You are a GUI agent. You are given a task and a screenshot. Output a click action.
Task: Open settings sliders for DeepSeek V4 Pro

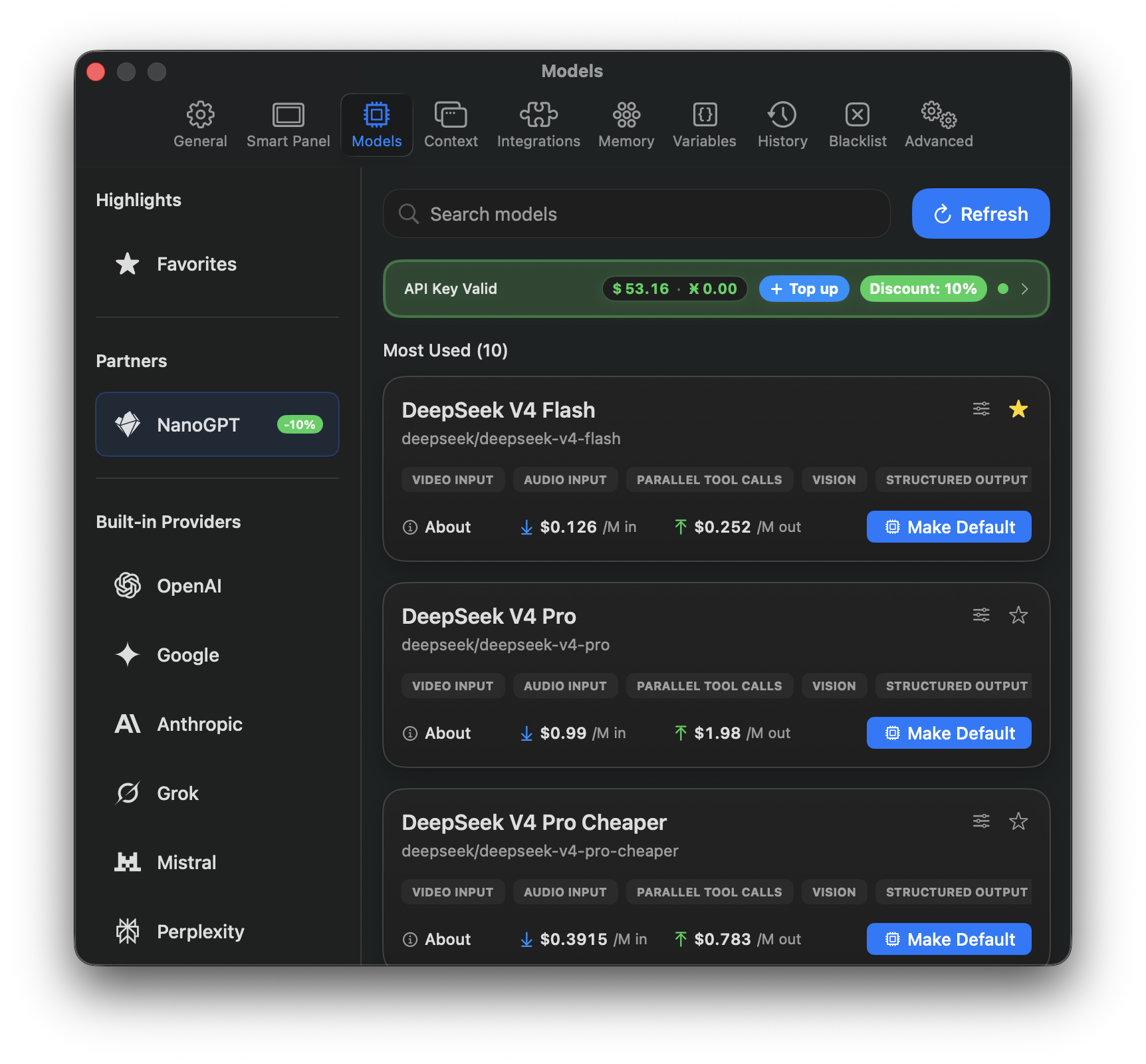[981, 615]
